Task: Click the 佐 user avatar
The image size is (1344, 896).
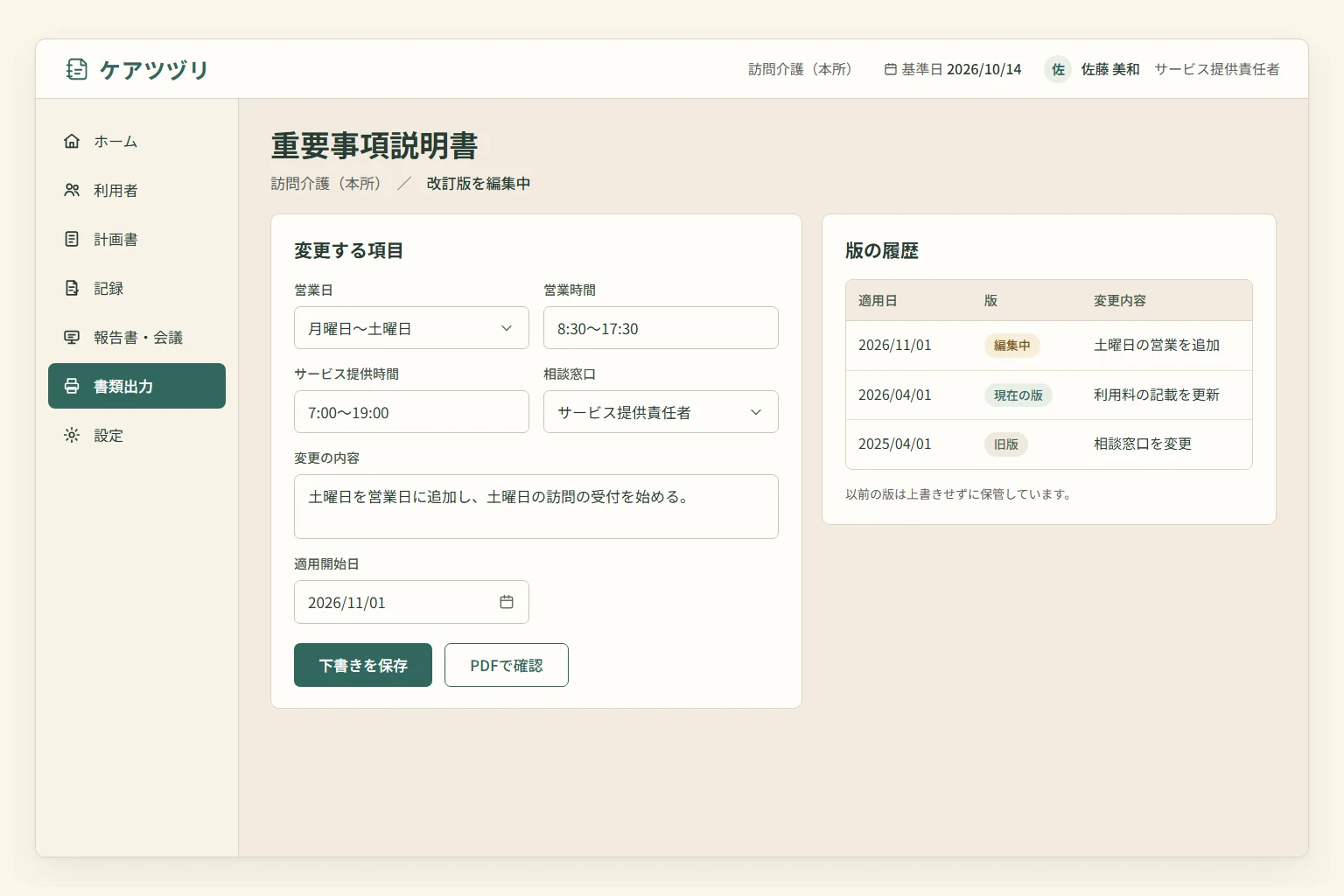Action: pyautogui.click(x=1058, y=69)
